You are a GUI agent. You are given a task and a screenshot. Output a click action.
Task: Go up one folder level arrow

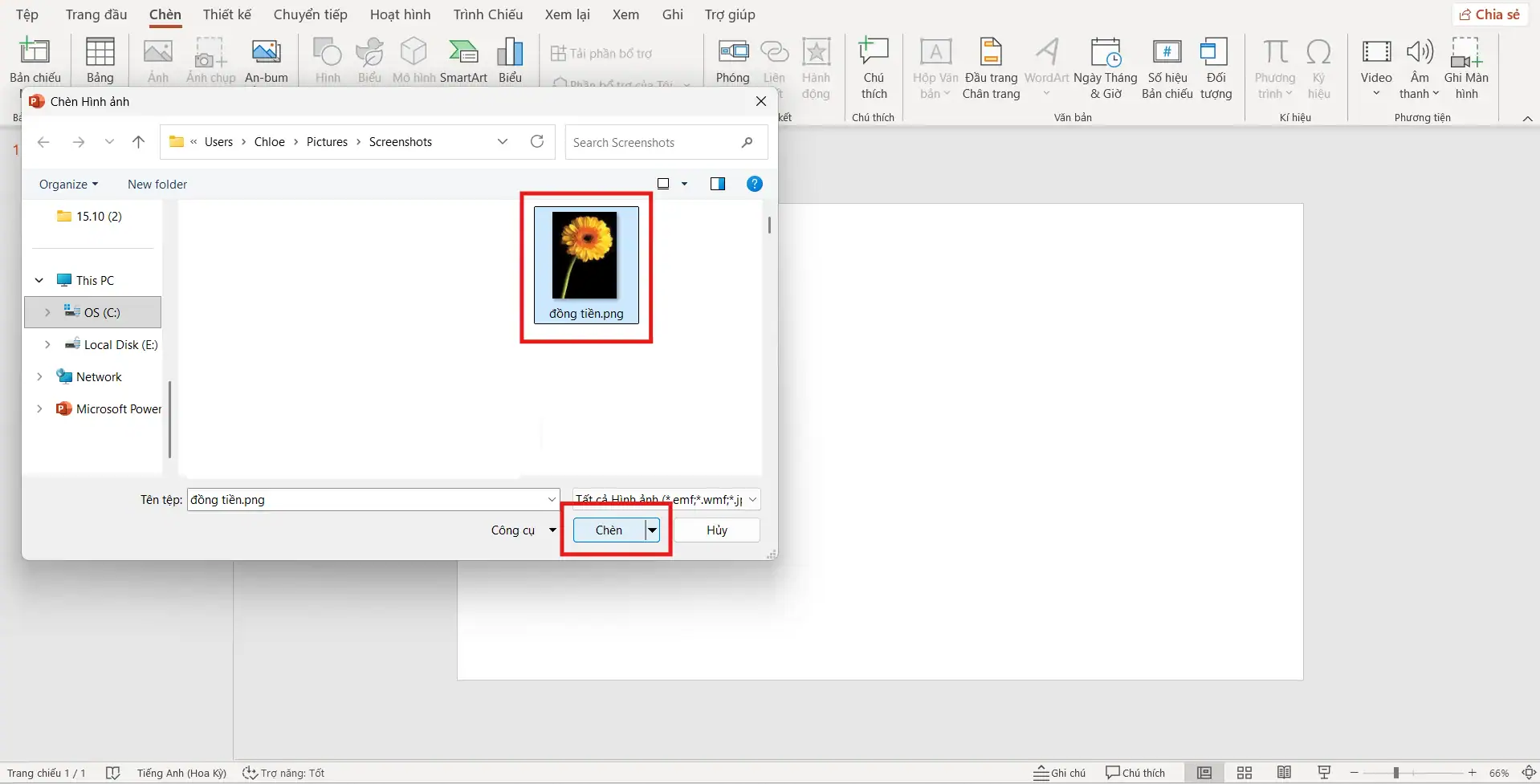(138, 142)
